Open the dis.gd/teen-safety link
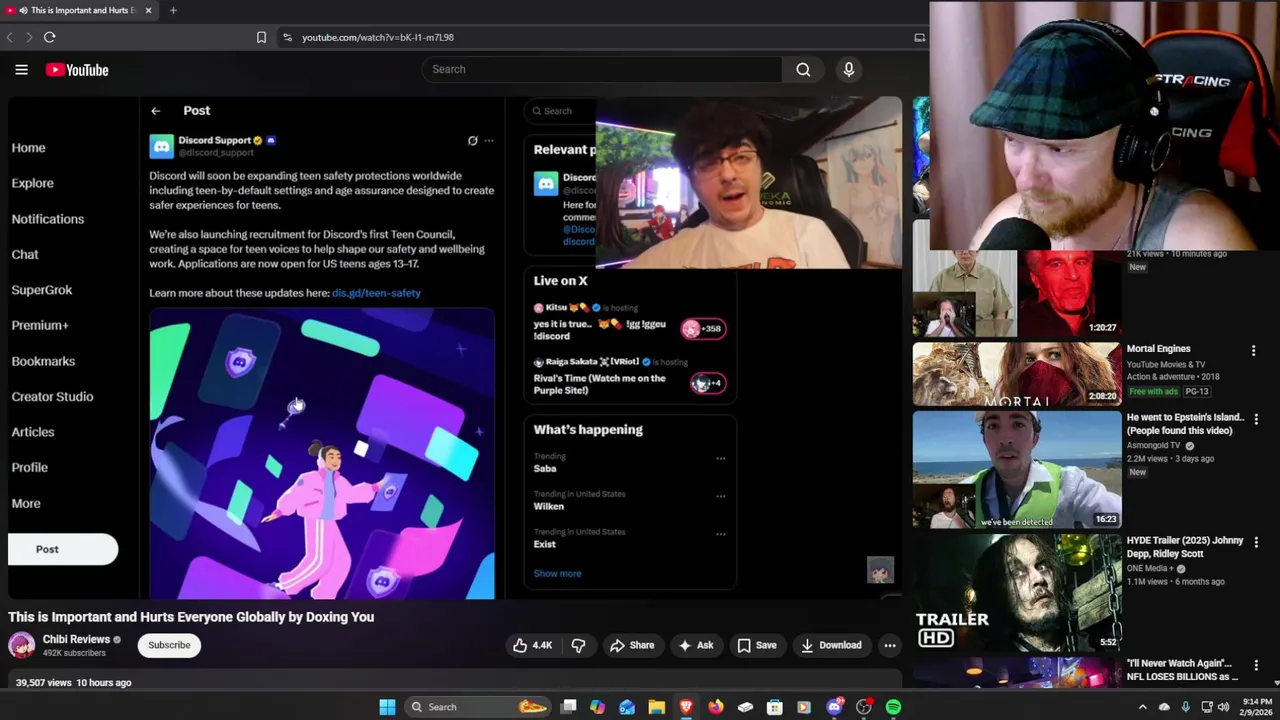This screenshot has width=1280, height=720. (x=376, y=293)
